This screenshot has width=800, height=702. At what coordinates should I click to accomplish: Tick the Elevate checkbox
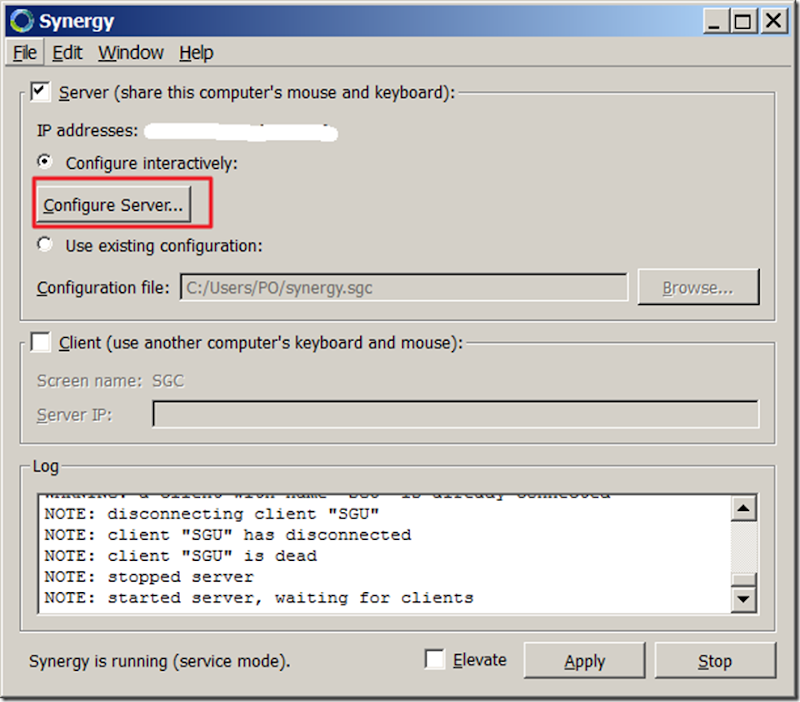pos(434,659)
